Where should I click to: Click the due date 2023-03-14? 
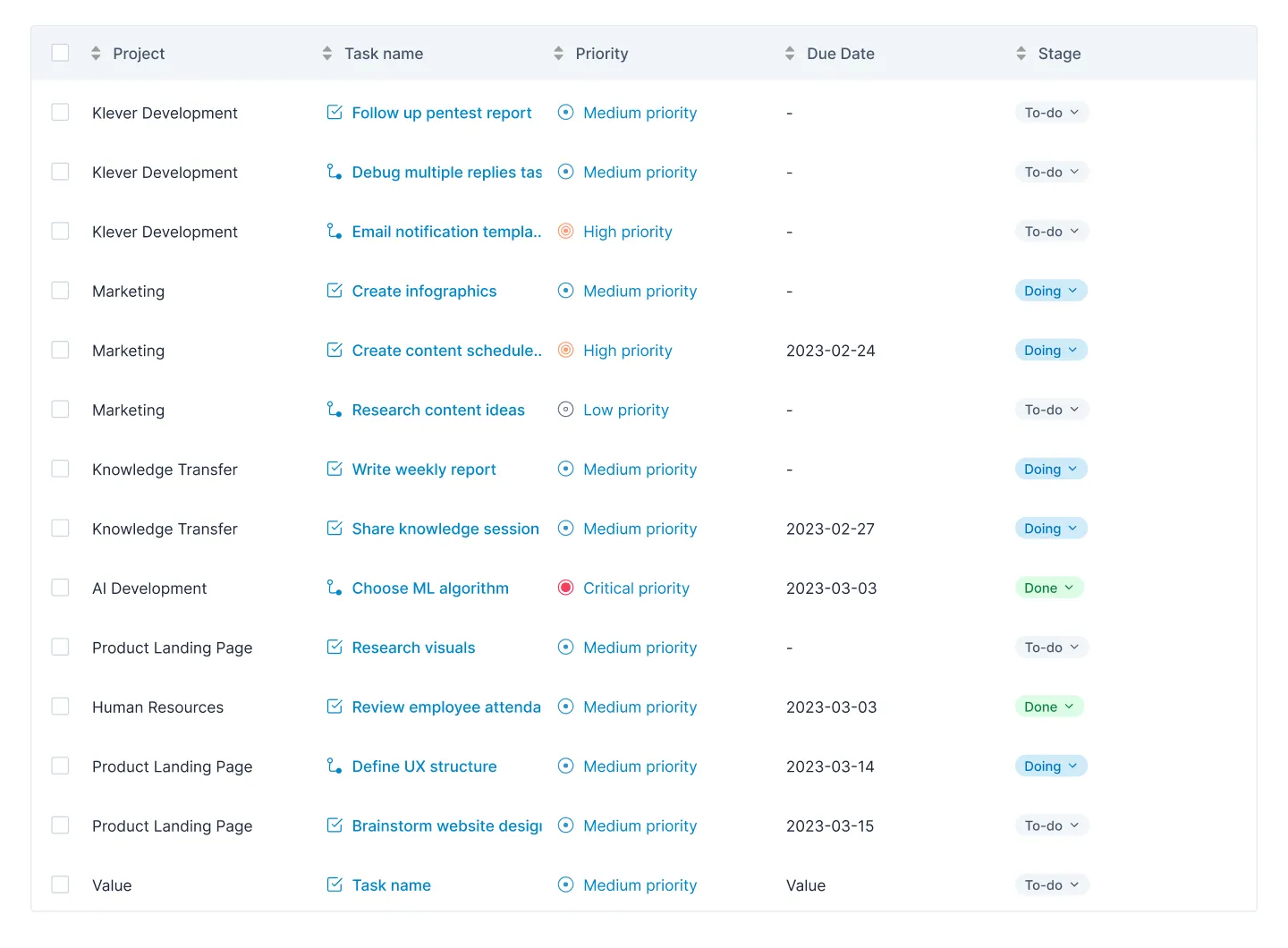(x=831, y=766)
